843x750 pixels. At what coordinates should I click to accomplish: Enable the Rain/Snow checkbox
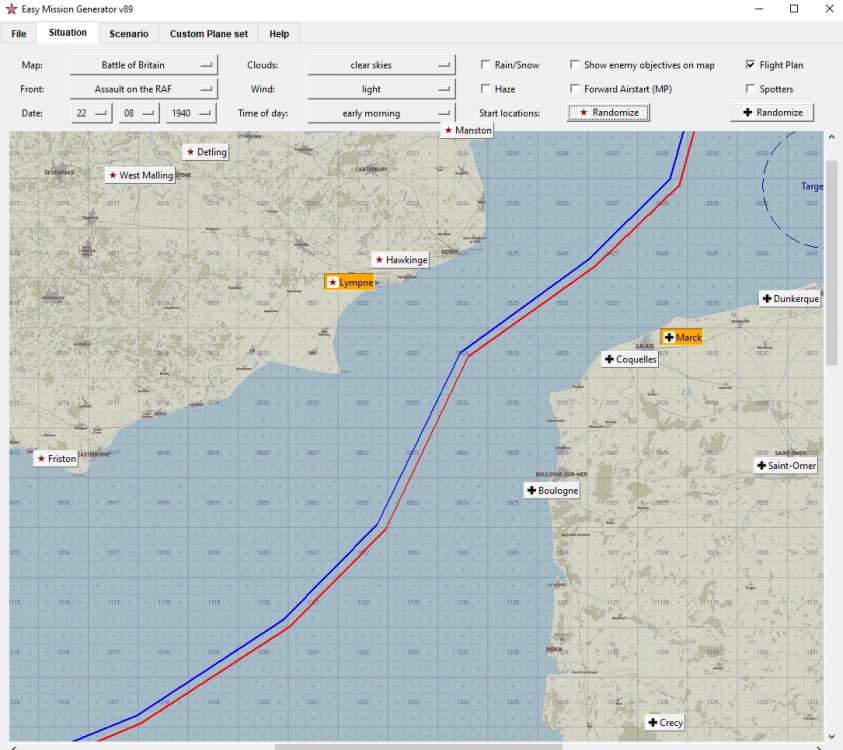pyautogui.click(x=485, y=65)
